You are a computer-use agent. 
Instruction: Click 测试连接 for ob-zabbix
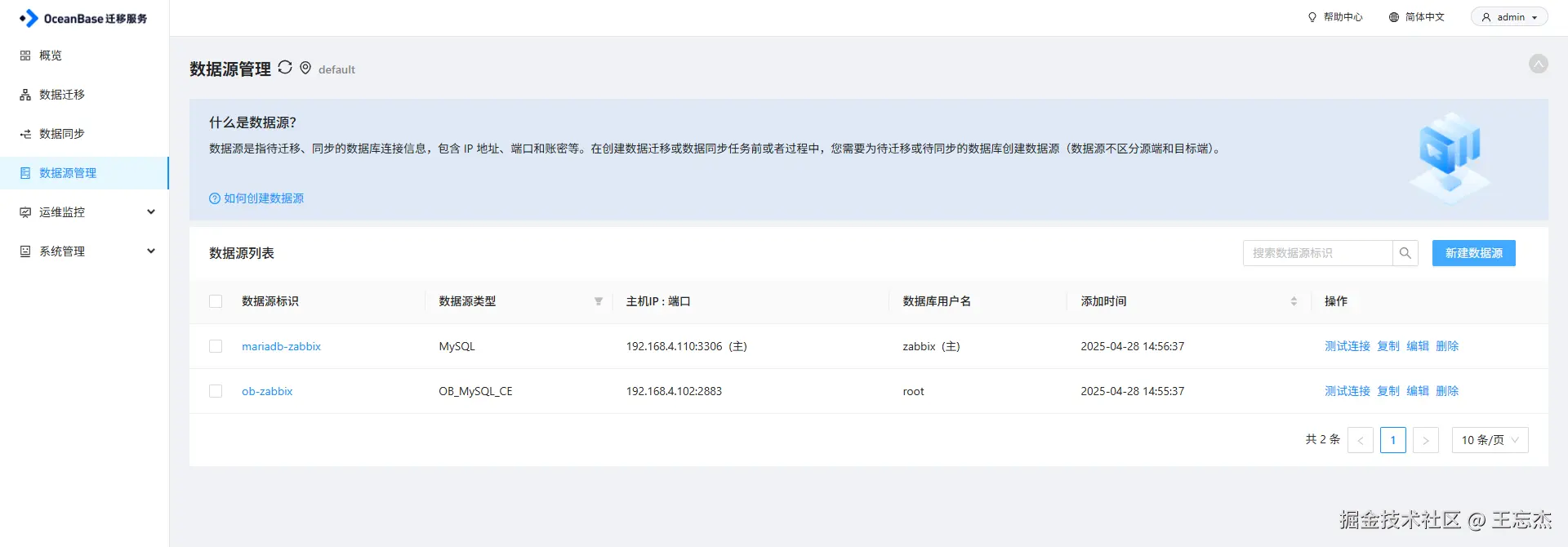pyautogui.click(x=1347, y=391)
